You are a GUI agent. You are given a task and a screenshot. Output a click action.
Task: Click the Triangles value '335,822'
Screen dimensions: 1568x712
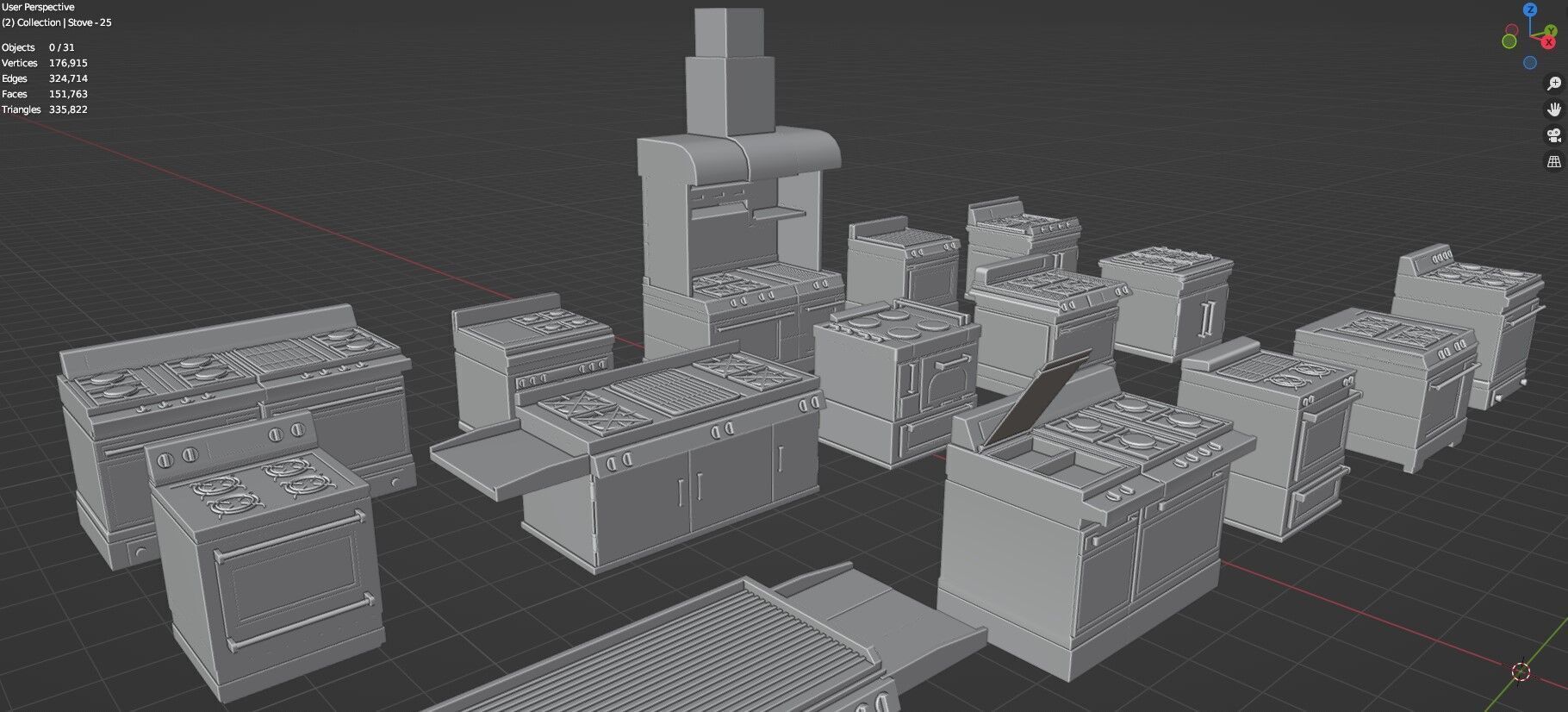68,109
